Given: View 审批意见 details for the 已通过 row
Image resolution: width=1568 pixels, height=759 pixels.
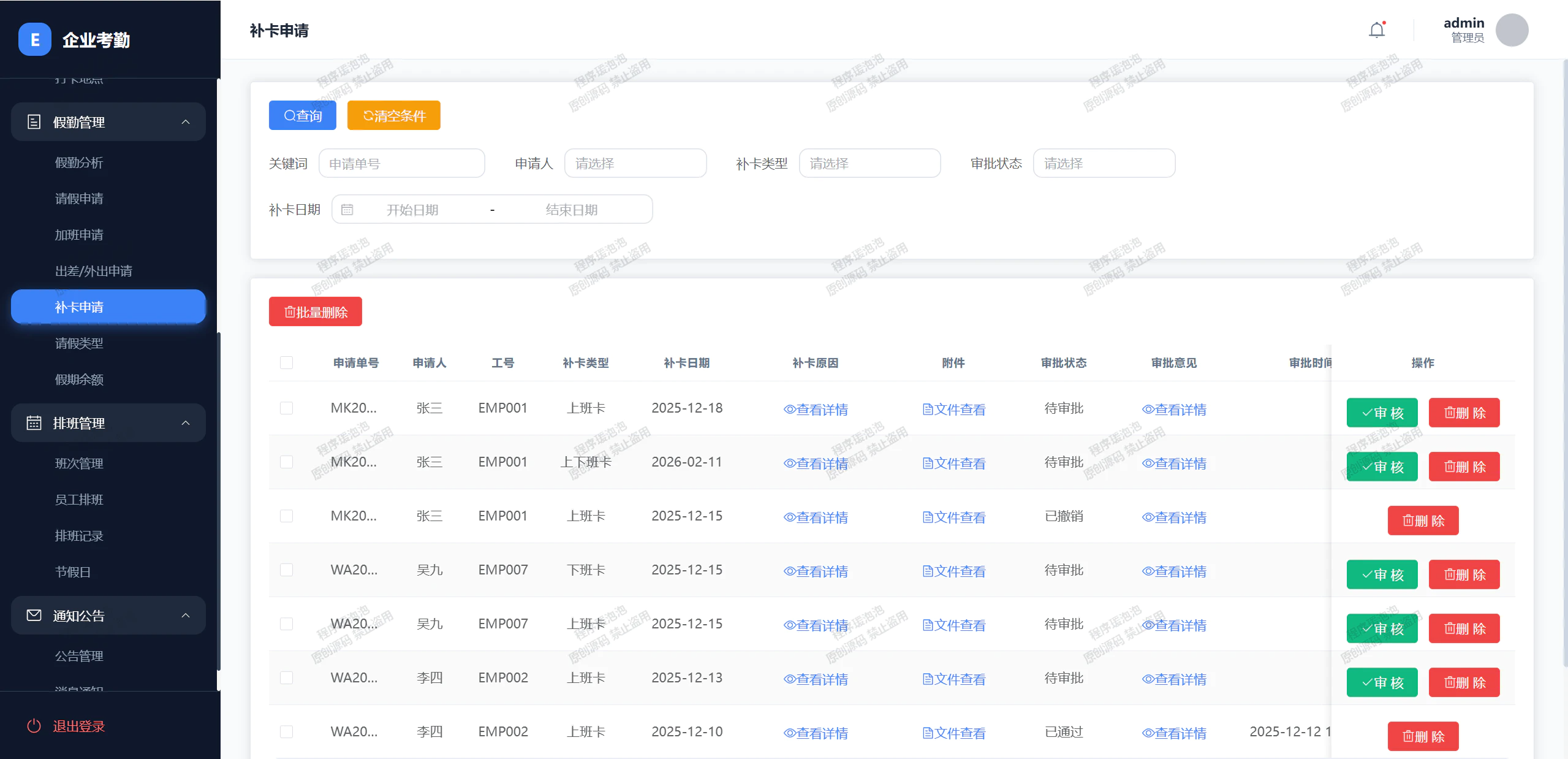Looking at the screenshot, I should (1174, 733).
